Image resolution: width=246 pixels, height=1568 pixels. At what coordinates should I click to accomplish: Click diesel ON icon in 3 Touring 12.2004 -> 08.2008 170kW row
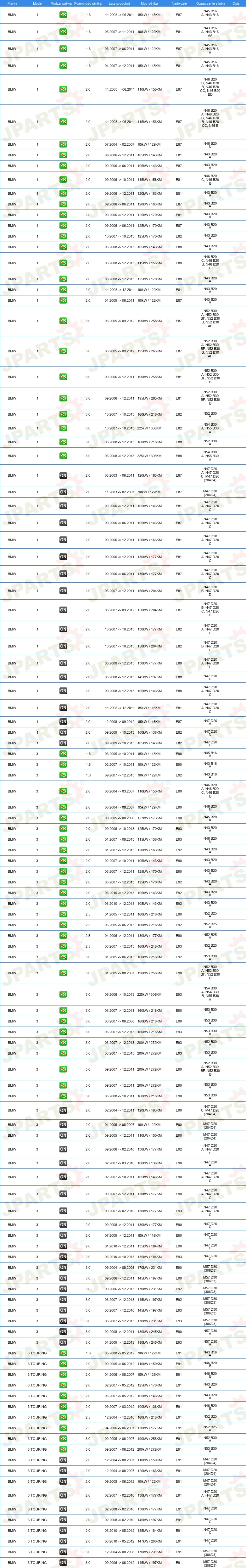pos(63,1552)
